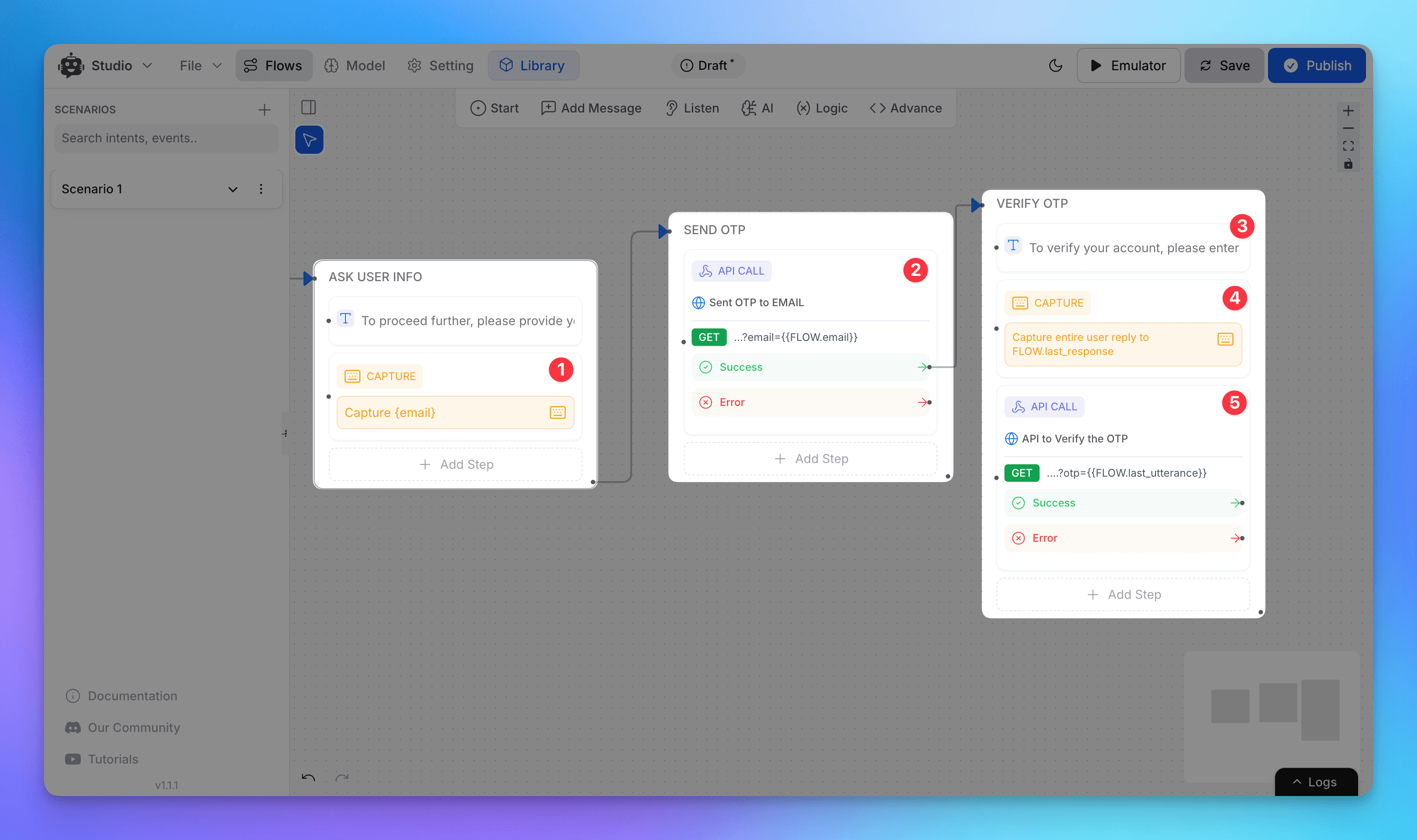Save the current flow
This screenshot has height=840, width=1417.
pos(1224,65)
